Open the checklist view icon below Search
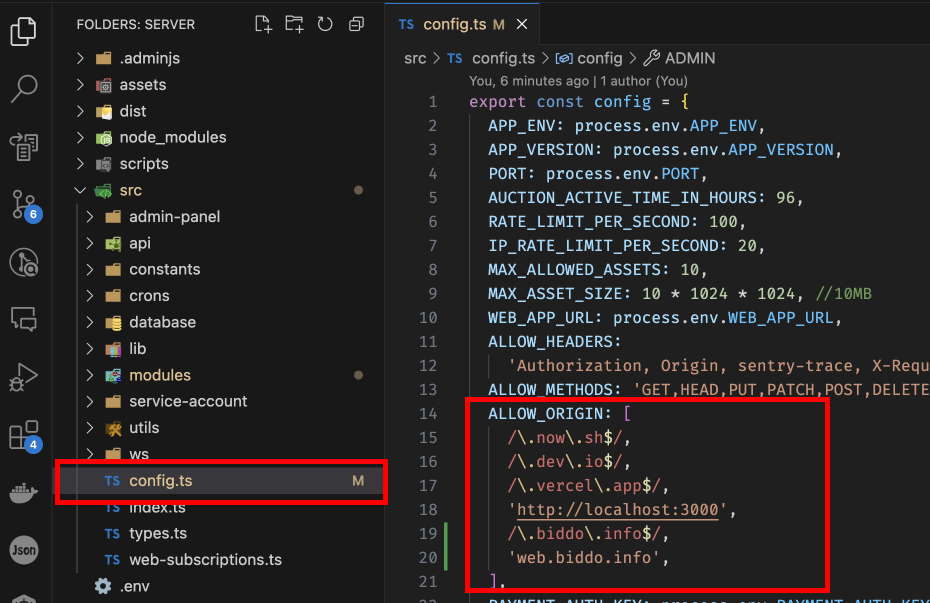 click(24, 146)
